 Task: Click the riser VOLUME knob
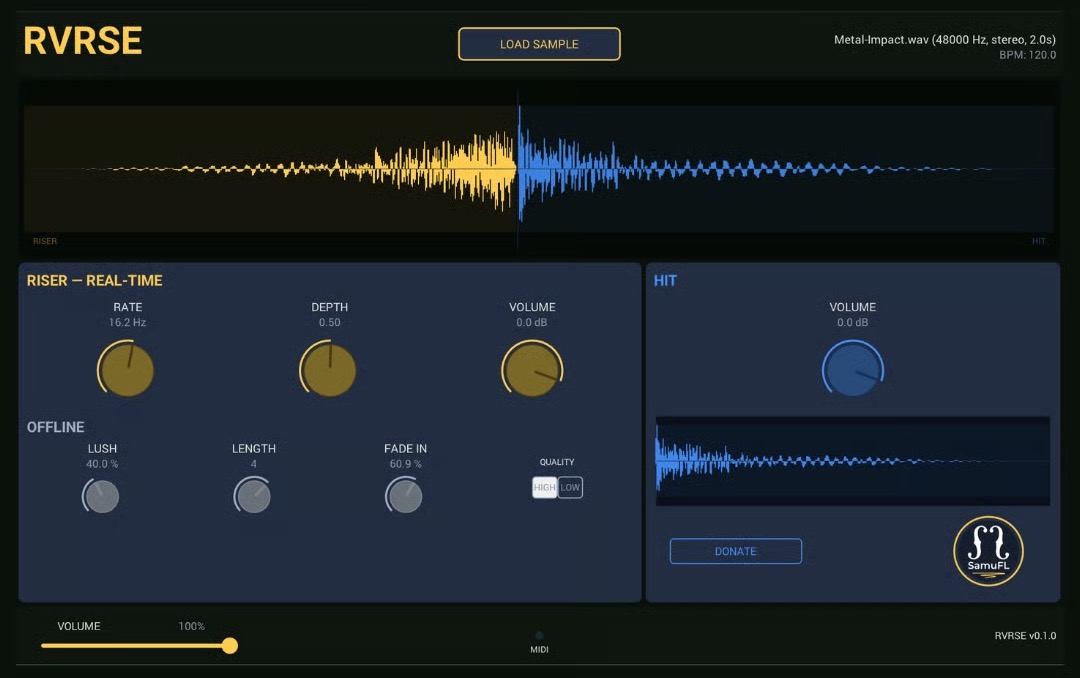[532, 369]
